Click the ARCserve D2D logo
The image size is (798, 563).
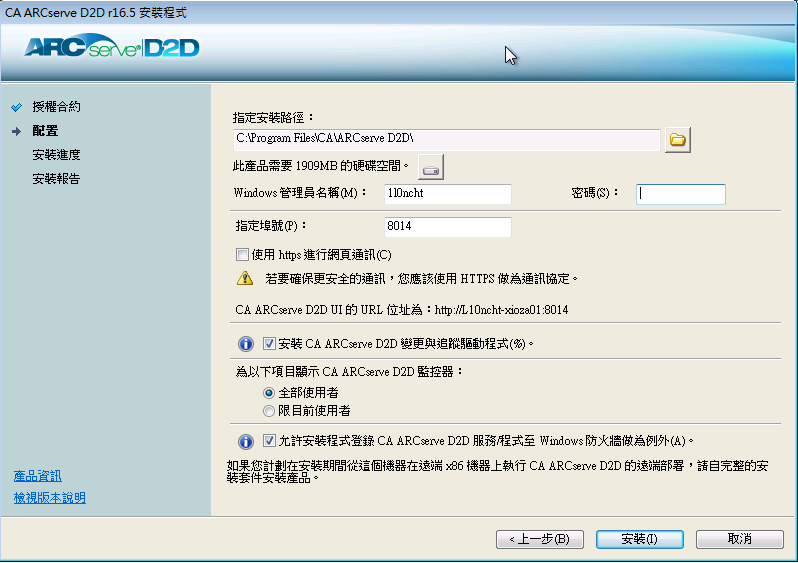[x=111, y=47]
